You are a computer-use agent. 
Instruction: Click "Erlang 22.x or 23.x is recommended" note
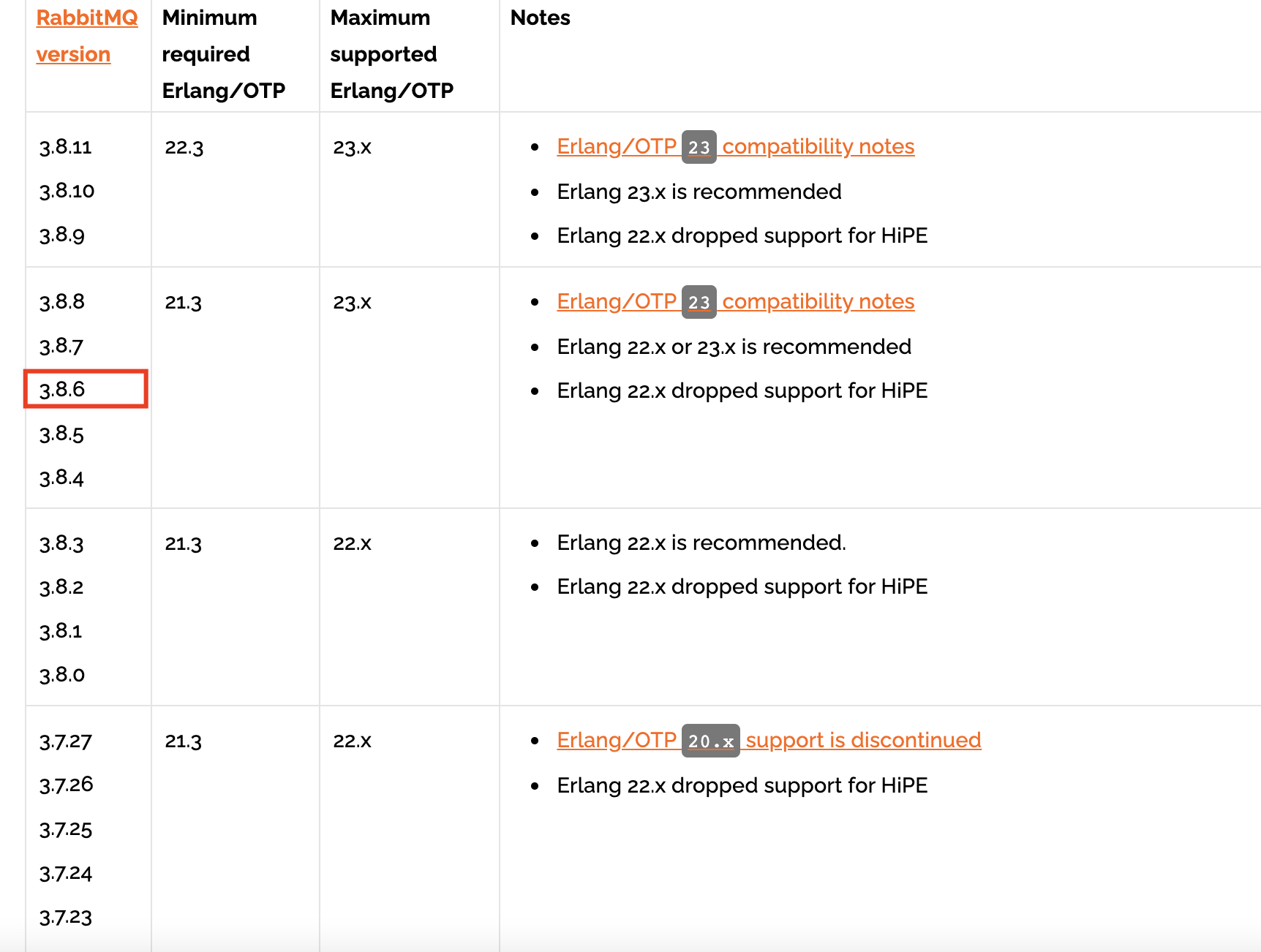[734, 347]
